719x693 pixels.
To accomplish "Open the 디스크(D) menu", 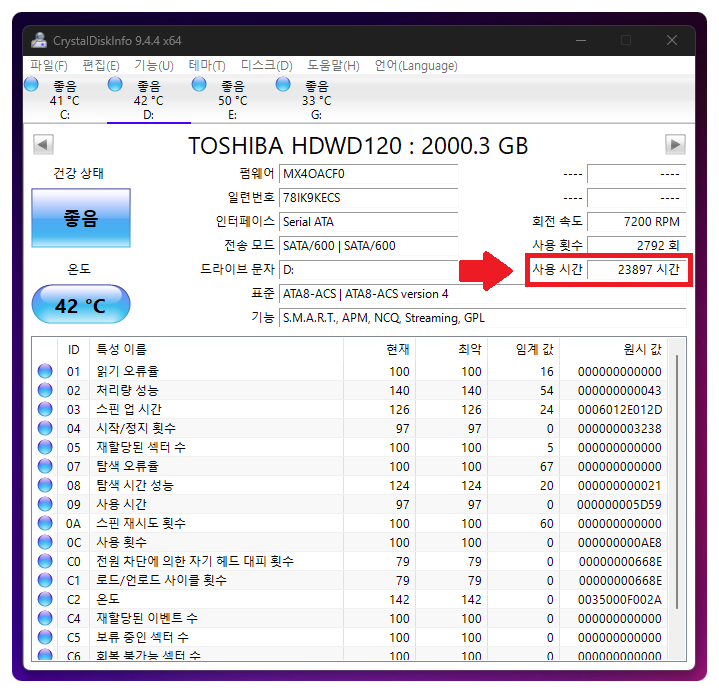I will point(266,66).
